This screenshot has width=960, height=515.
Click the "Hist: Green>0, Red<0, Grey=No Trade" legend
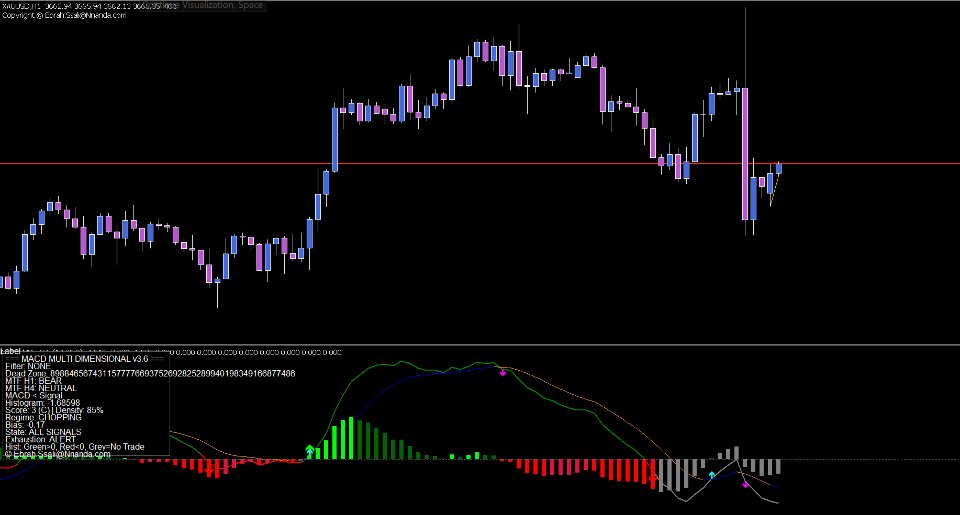coord(75,447)
